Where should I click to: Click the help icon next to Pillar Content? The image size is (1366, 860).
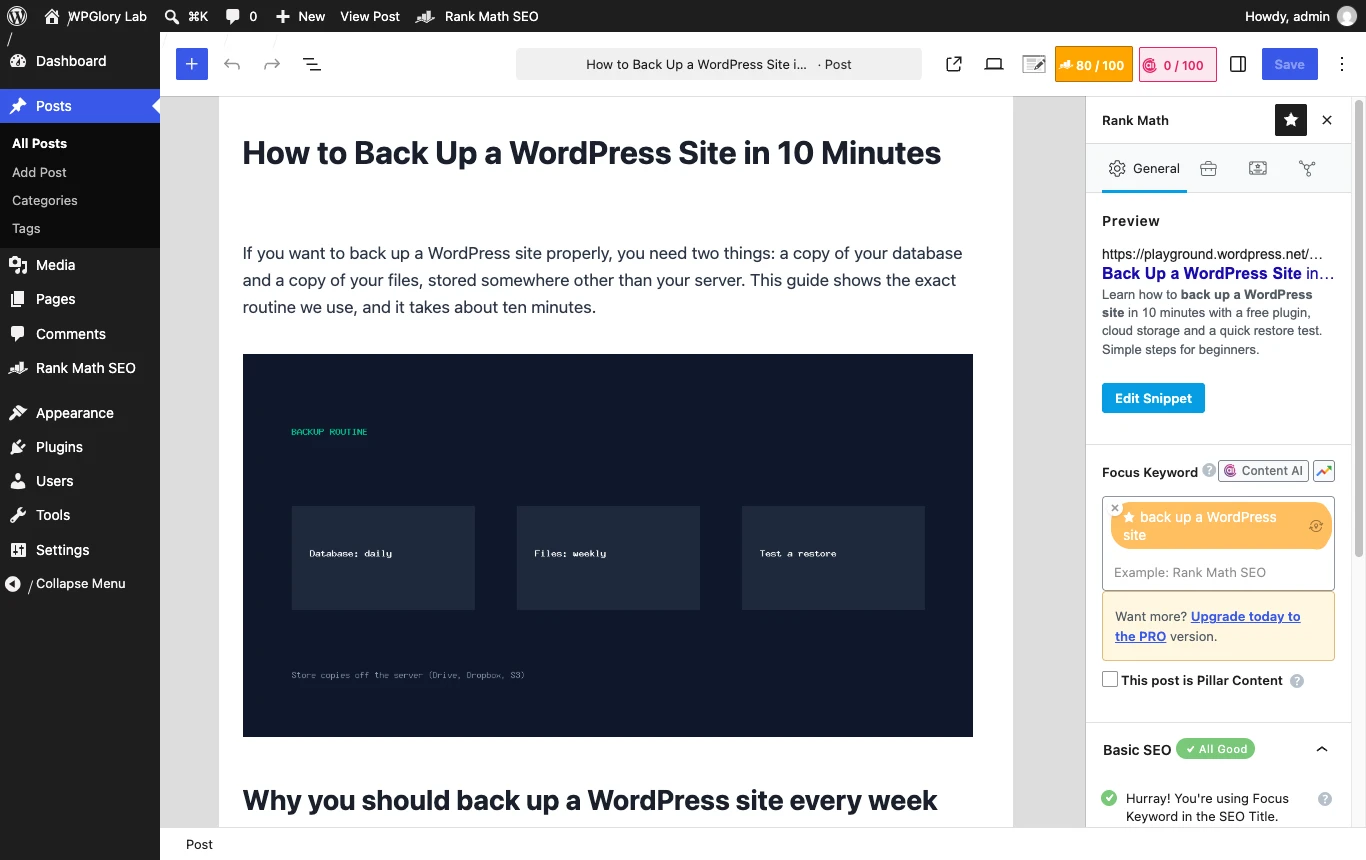click(1297, 681)
